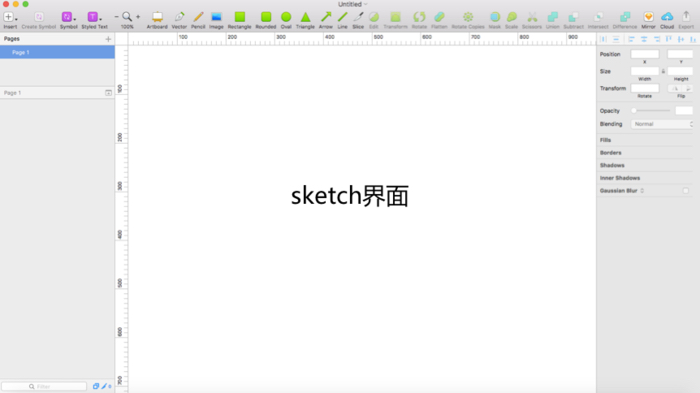Toggle the size proportion lock

pos(663,71)
